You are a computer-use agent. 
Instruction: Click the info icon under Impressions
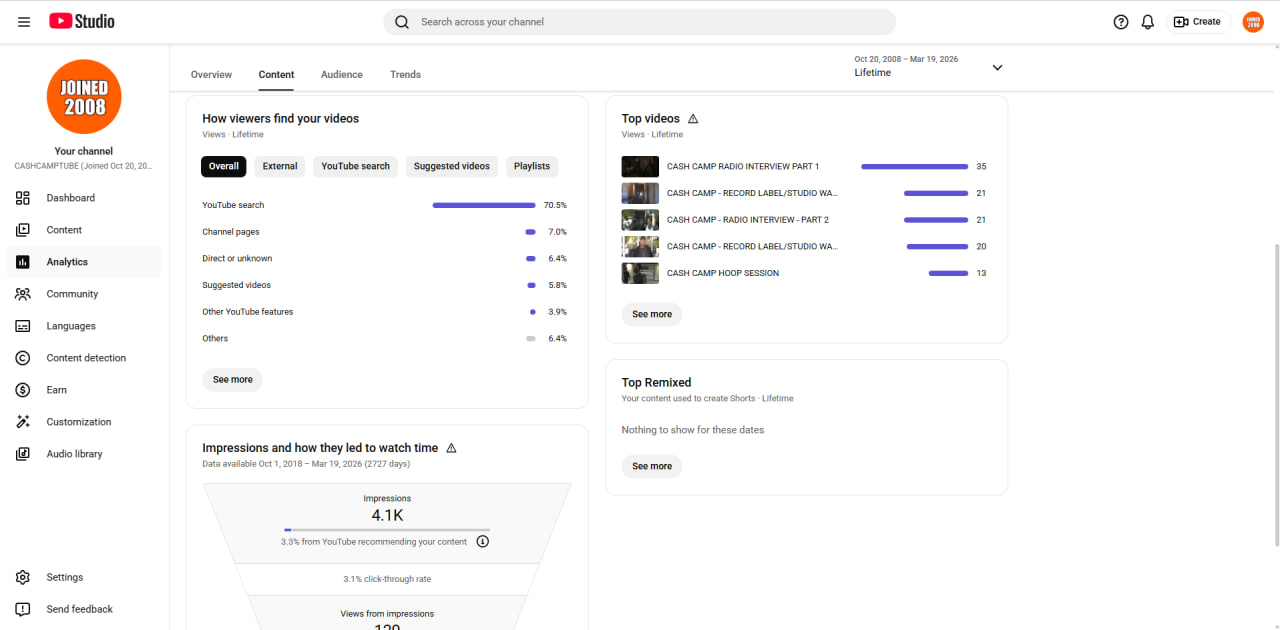click(483, 542)
